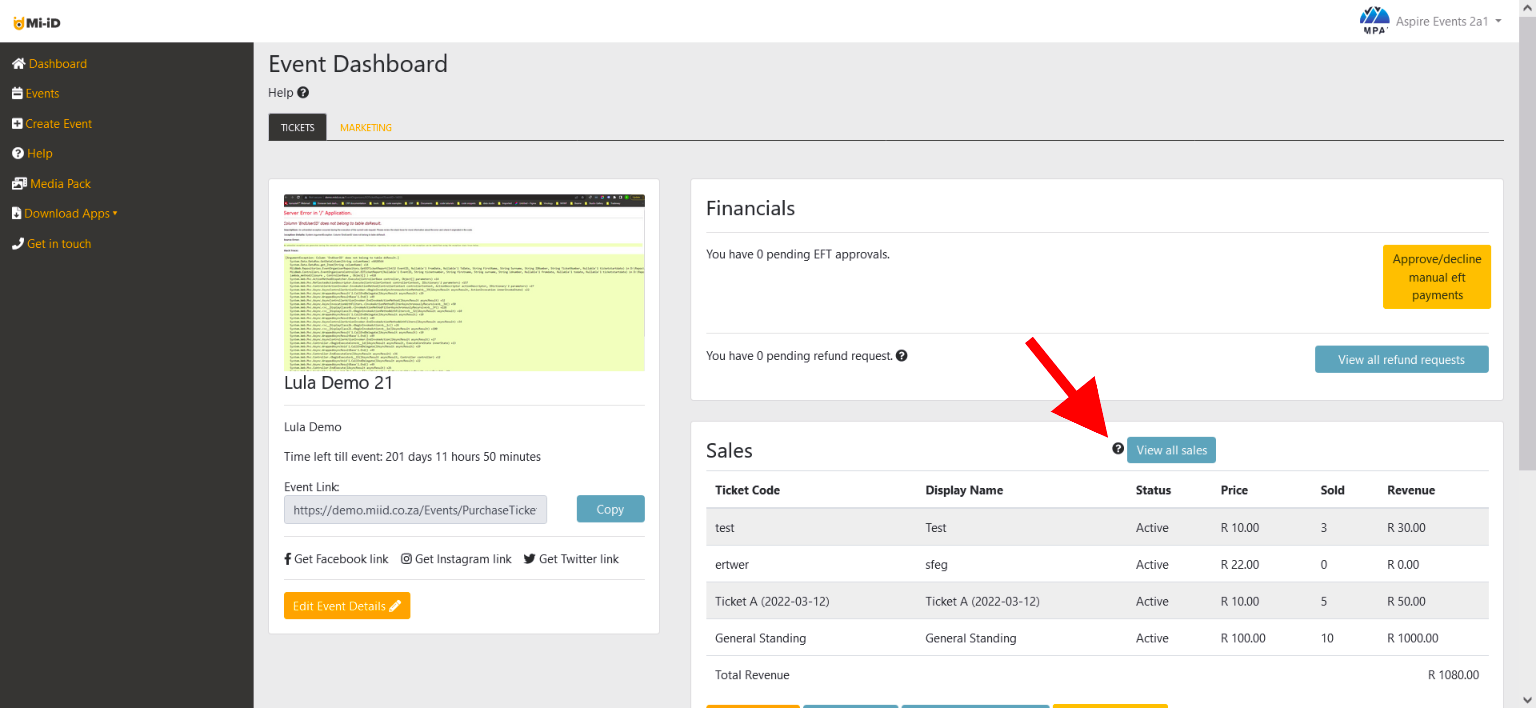Click the Display Name column header

(x=964, y=490)
